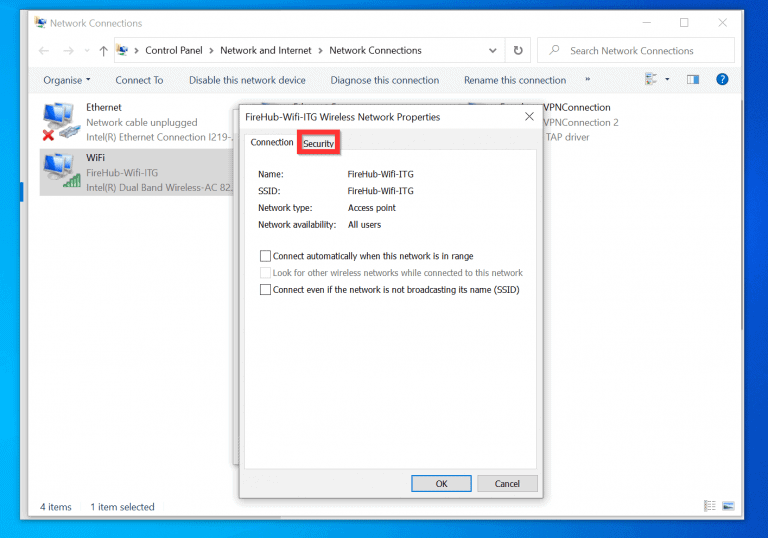
Task: Go forward in Network Connections window
Action: coord(68,50)
